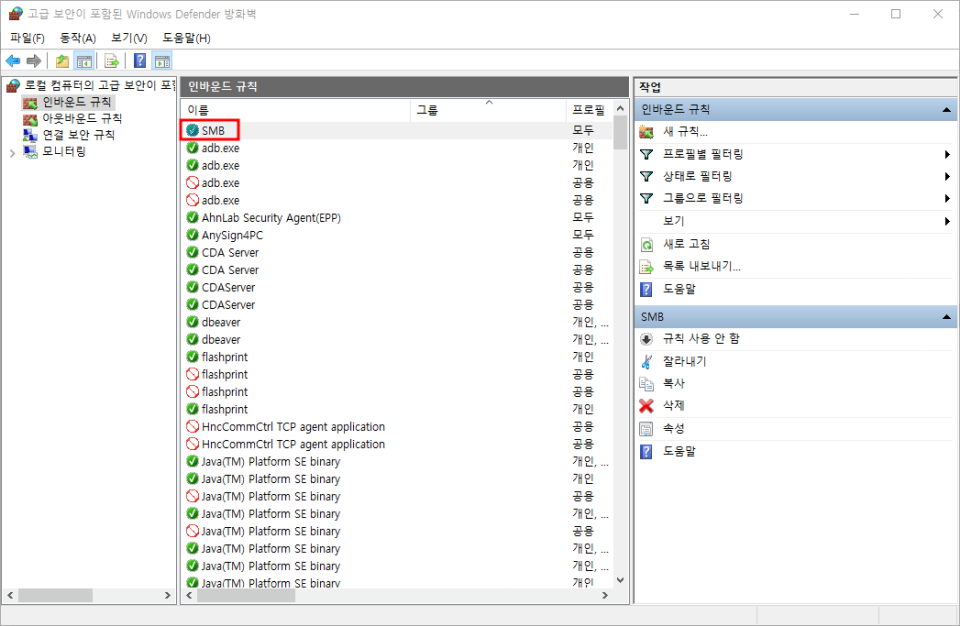Click 속성 action for SMB
960x626 pixels.
point(673,429)
